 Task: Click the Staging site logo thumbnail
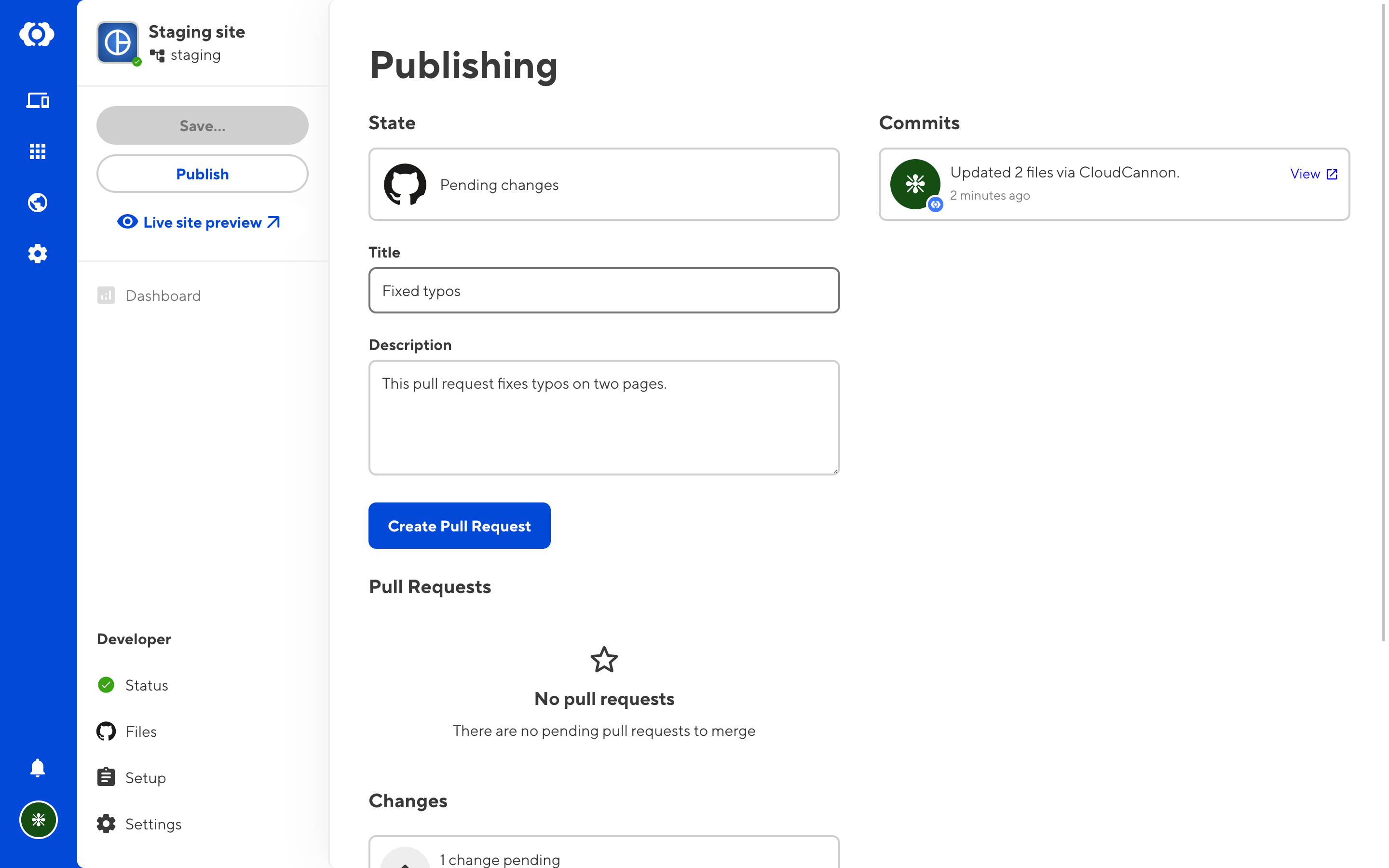[x=118, y=42]
